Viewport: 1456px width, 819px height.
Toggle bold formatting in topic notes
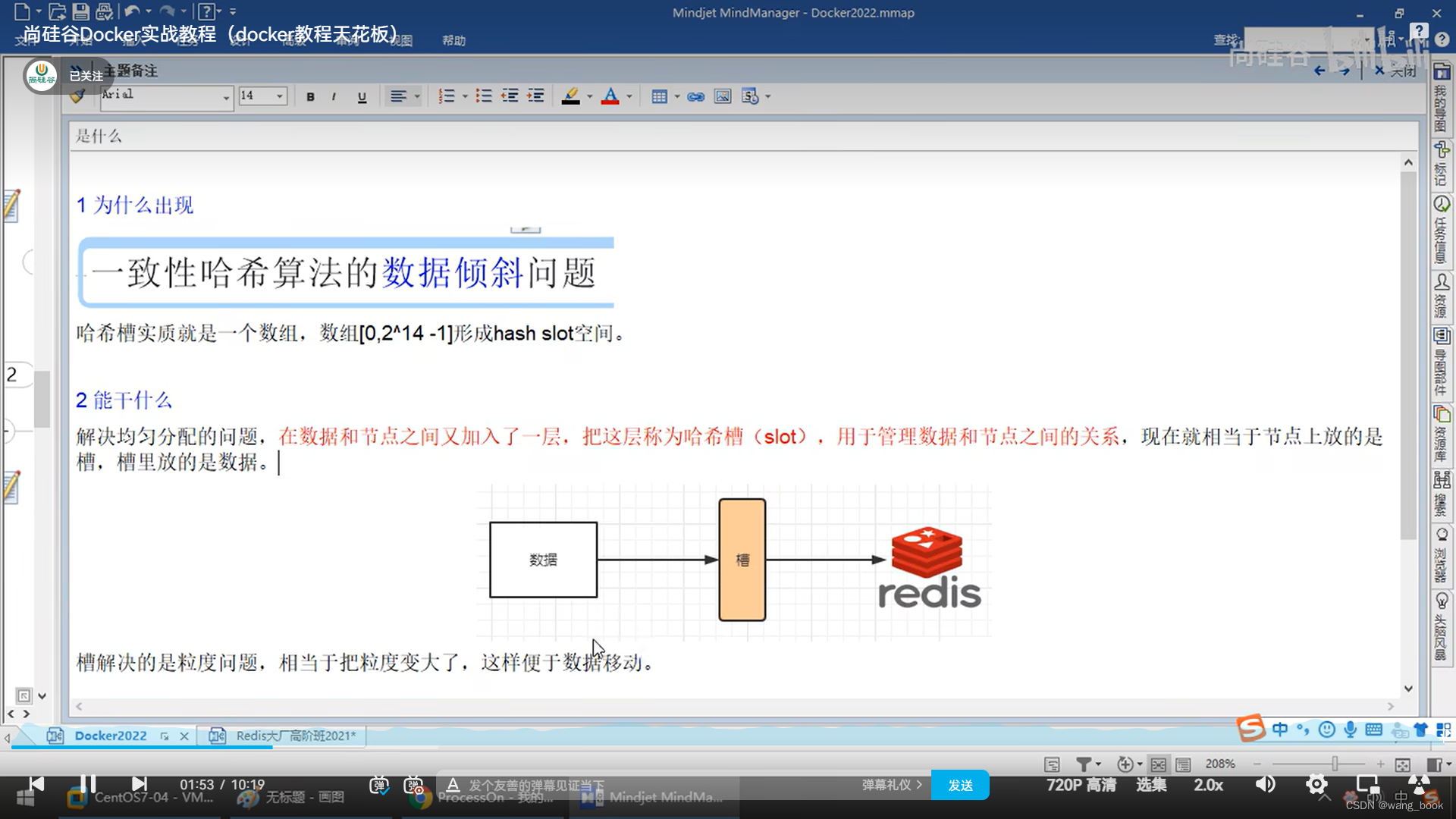pos(309,96)
